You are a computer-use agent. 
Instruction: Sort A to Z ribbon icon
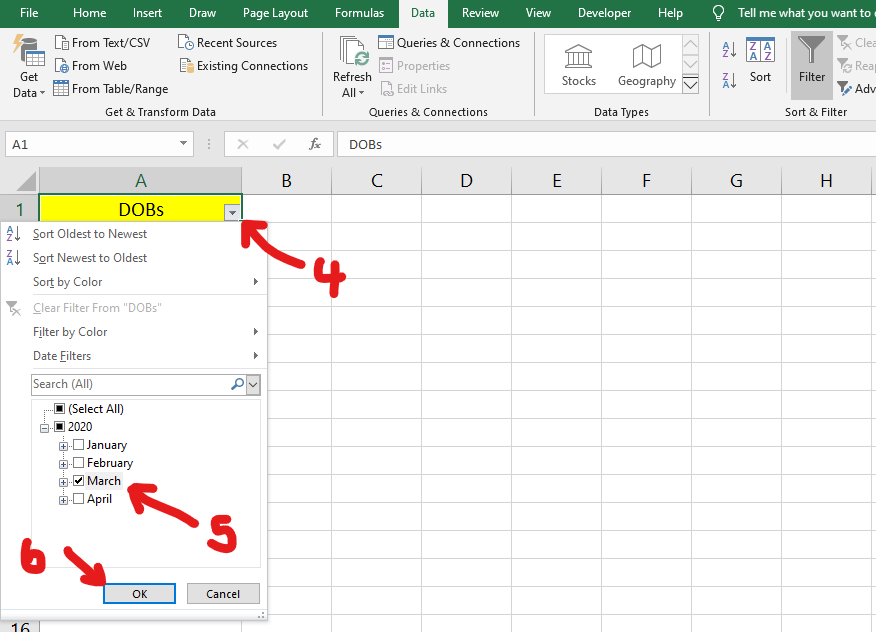729,50
